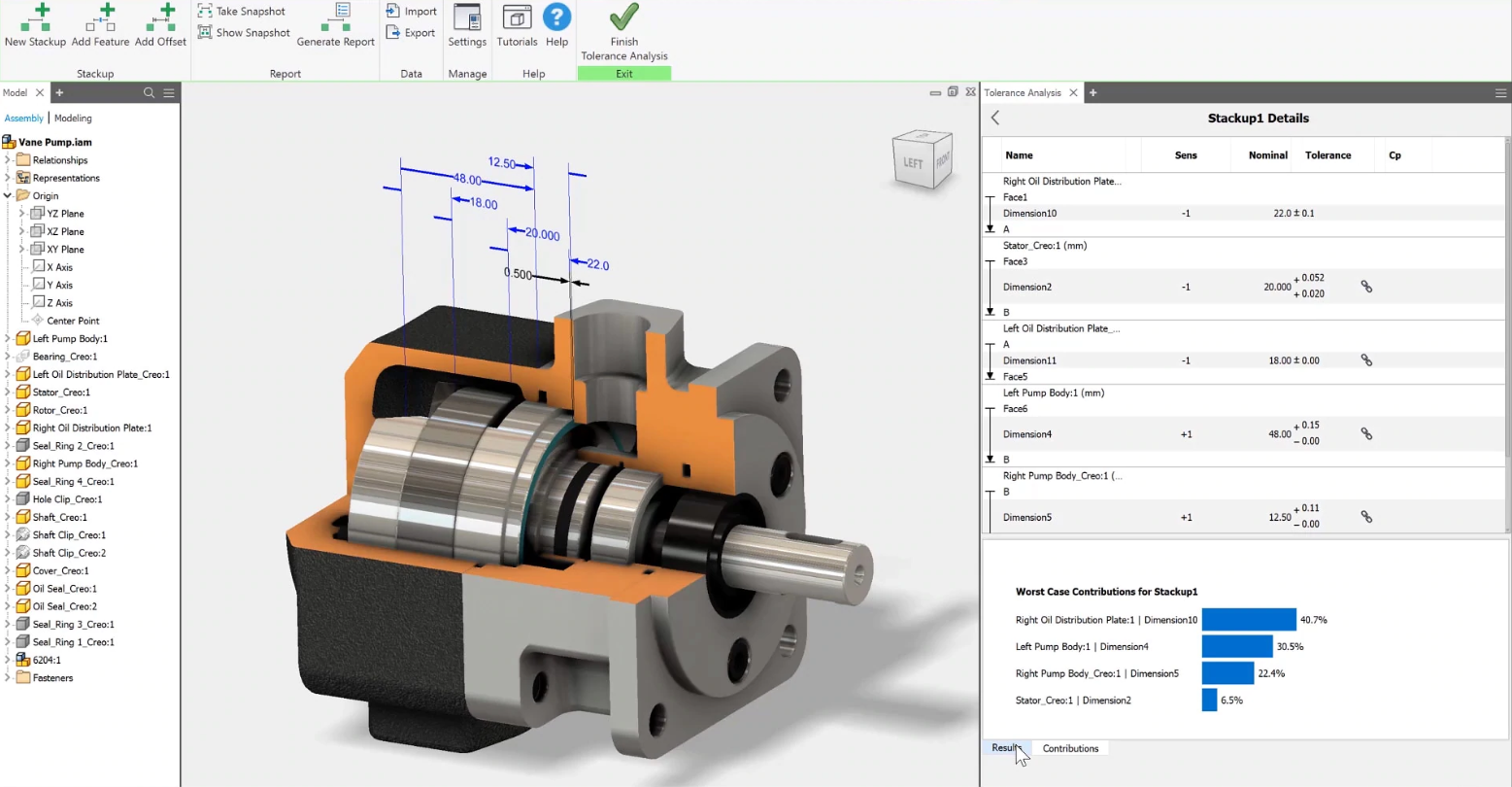Click the Dimension10 row in the stackup table
This screenshot has height=787, width=1512.
[1243, 213]
